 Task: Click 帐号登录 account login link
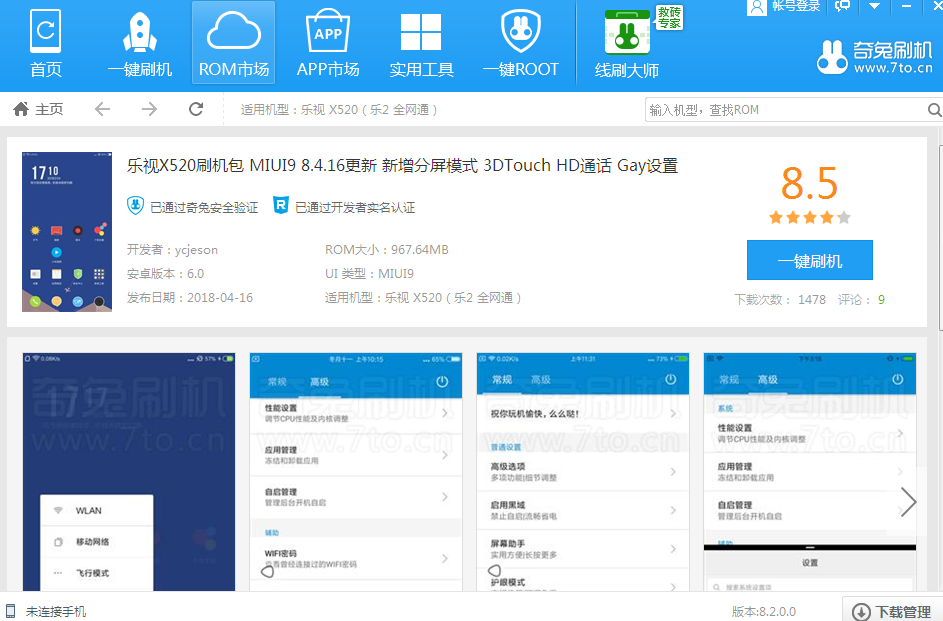coord(795,6)
